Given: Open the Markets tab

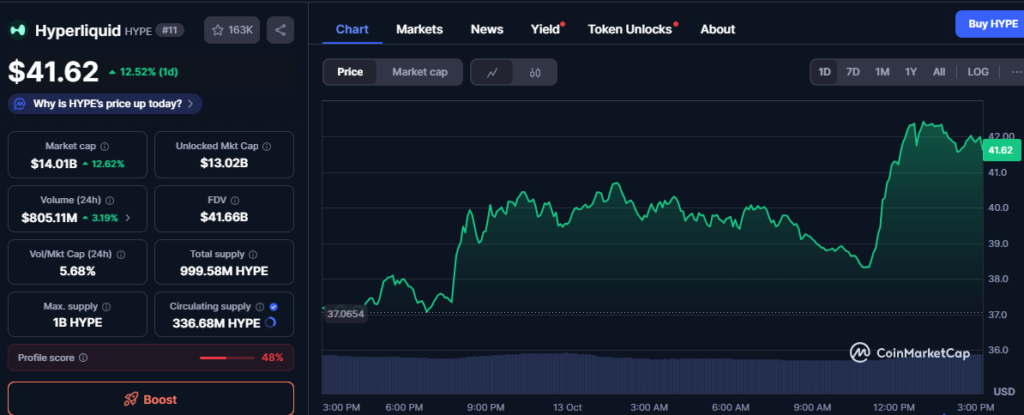Looking at the screenshot, I should pos(419,29).
